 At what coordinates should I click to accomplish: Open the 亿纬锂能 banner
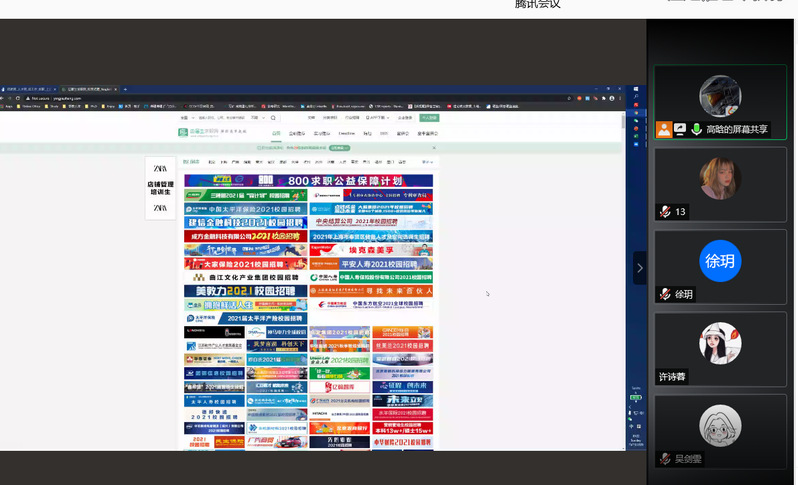339,387
